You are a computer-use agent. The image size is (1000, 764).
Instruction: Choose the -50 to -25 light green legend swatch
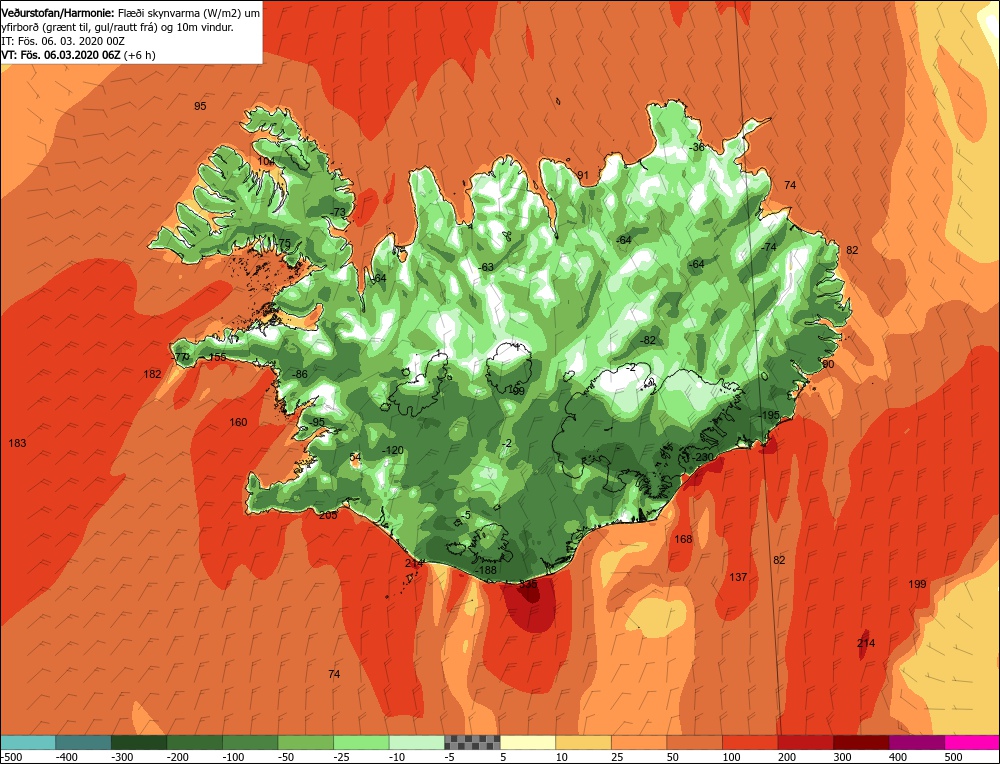point(305,742)
